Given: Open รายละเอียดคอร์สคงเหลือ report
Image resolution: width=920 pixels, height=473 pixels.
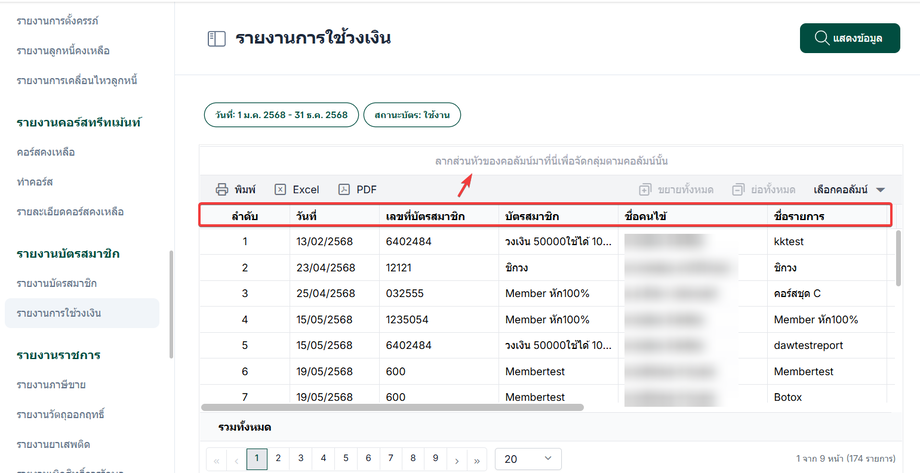Looking at the screenshot, I should pos(70,211).
